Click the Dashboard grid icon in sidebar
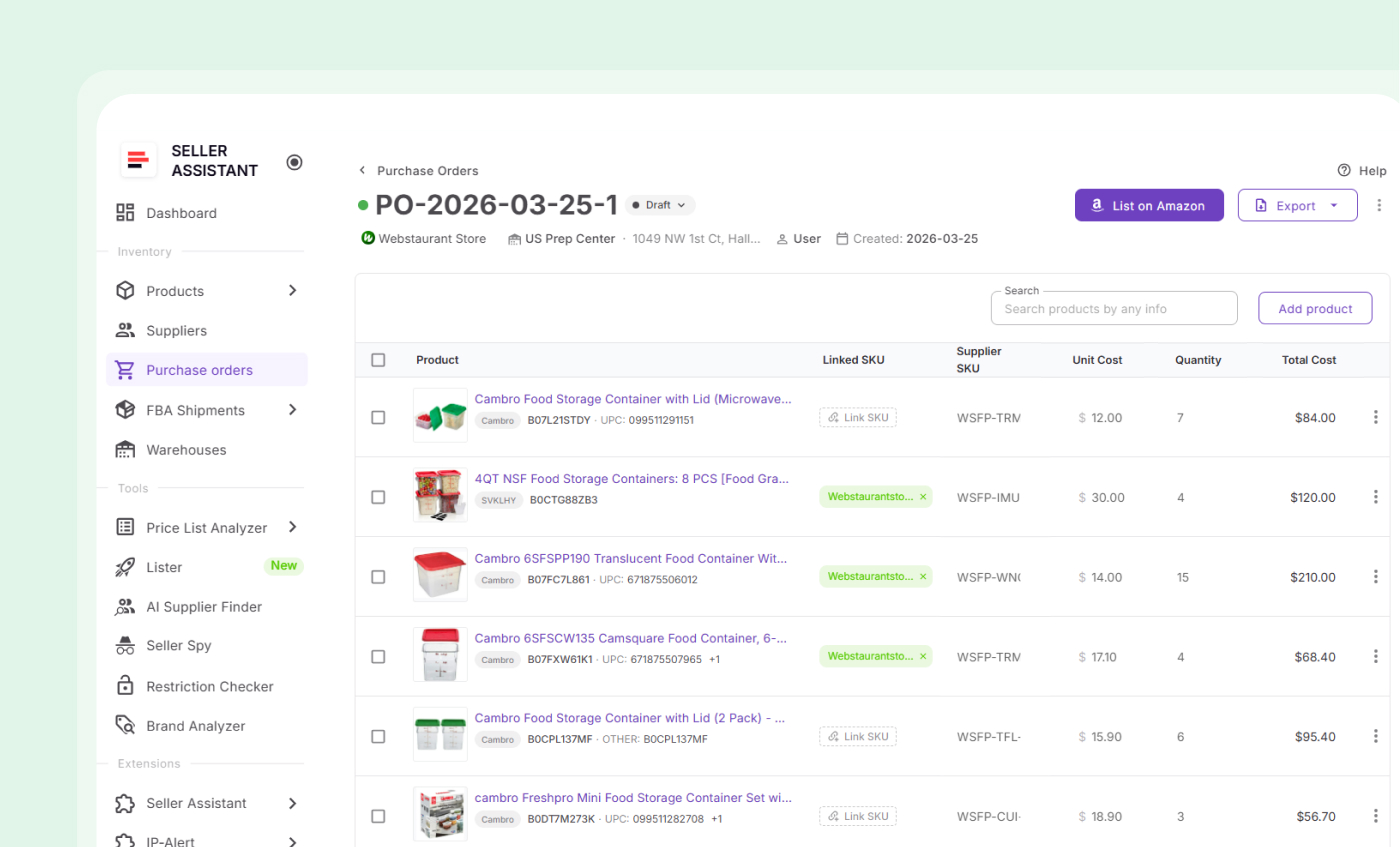The image size is (1400, 847). click(x=125, y=213)
